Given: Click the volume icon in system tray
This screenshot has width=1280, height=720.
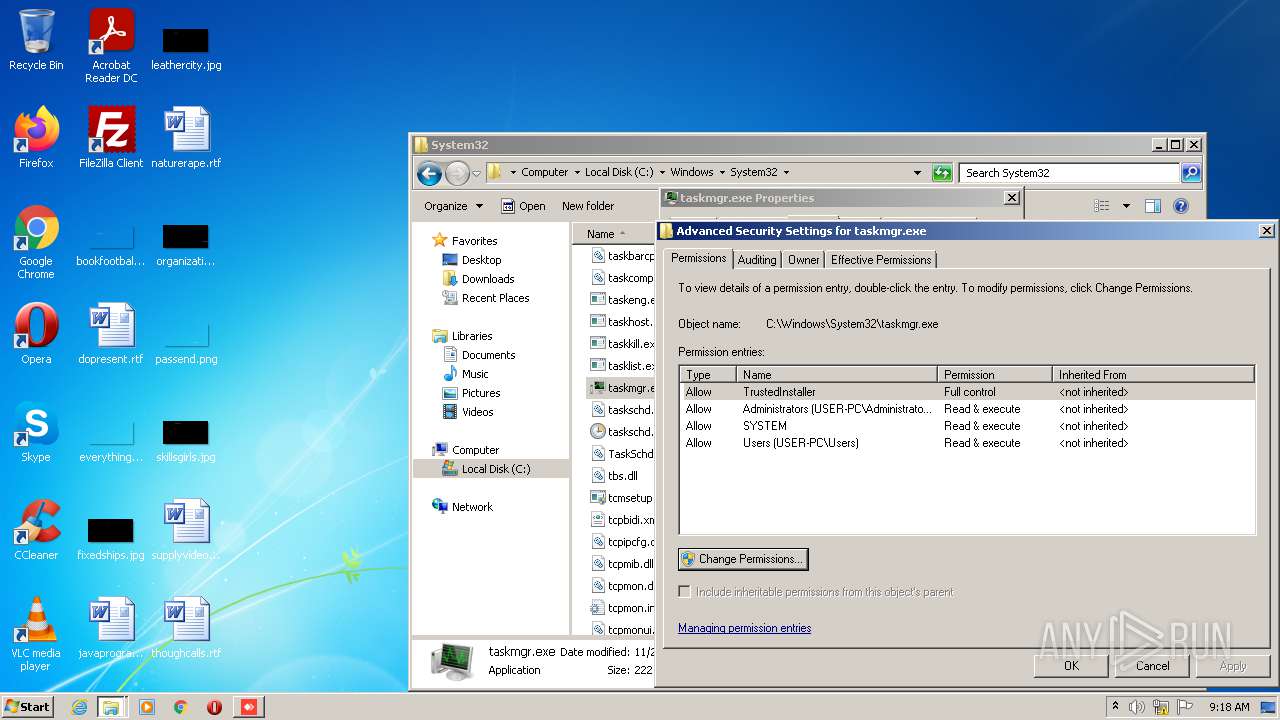Looking at the screenshot, I should (1137, 707).
